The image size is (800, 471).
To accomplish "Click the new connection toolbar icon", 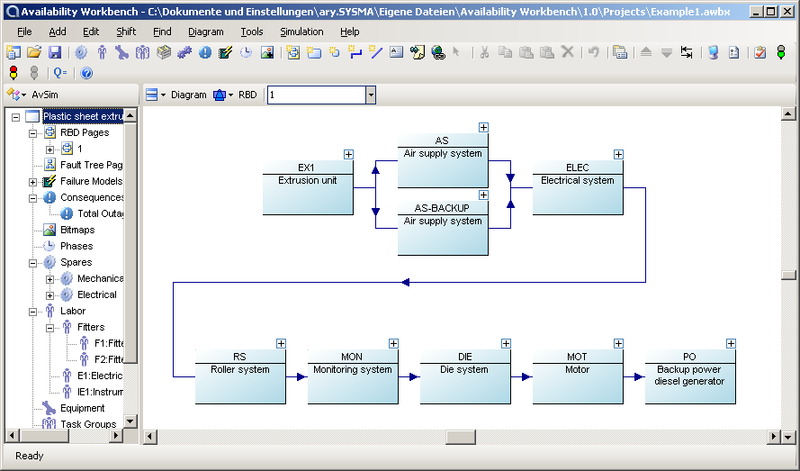I will coord(355,52).
